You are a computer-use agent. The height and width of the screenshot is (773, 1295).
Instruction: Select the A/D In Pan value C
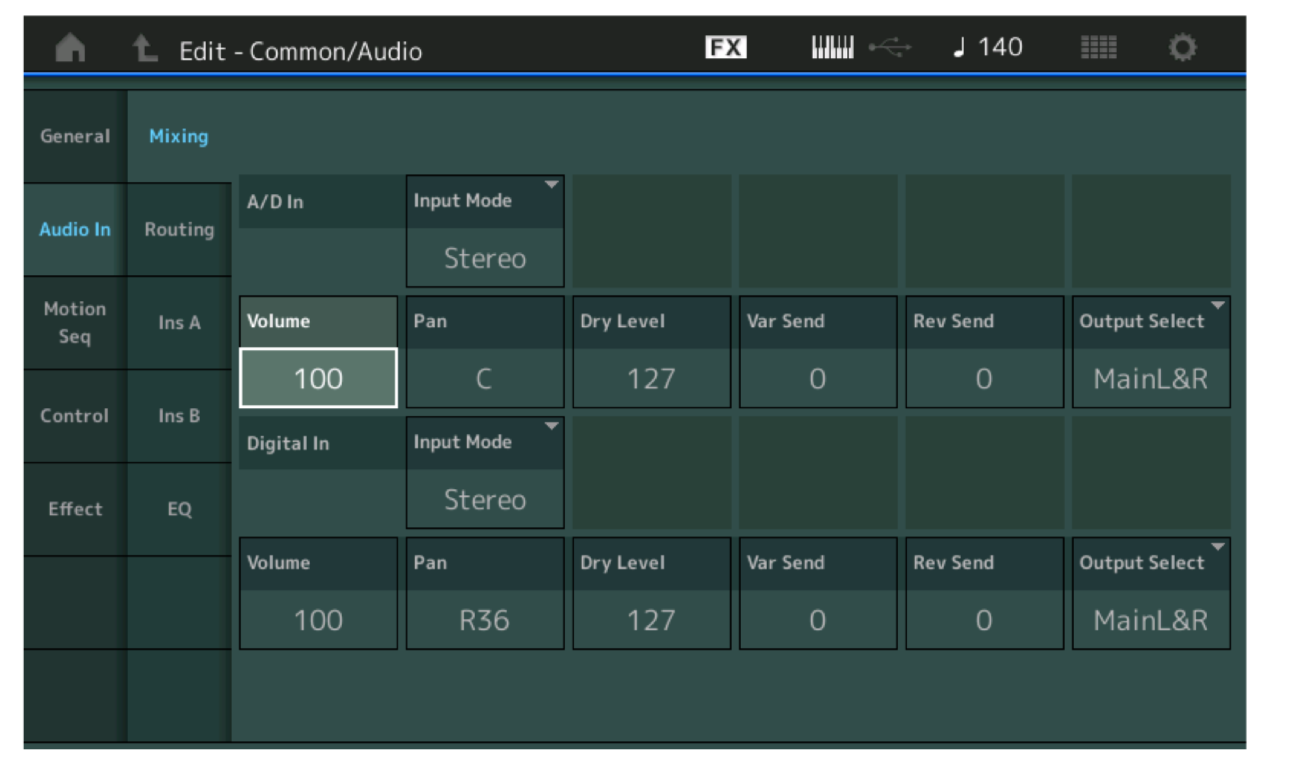485,378
